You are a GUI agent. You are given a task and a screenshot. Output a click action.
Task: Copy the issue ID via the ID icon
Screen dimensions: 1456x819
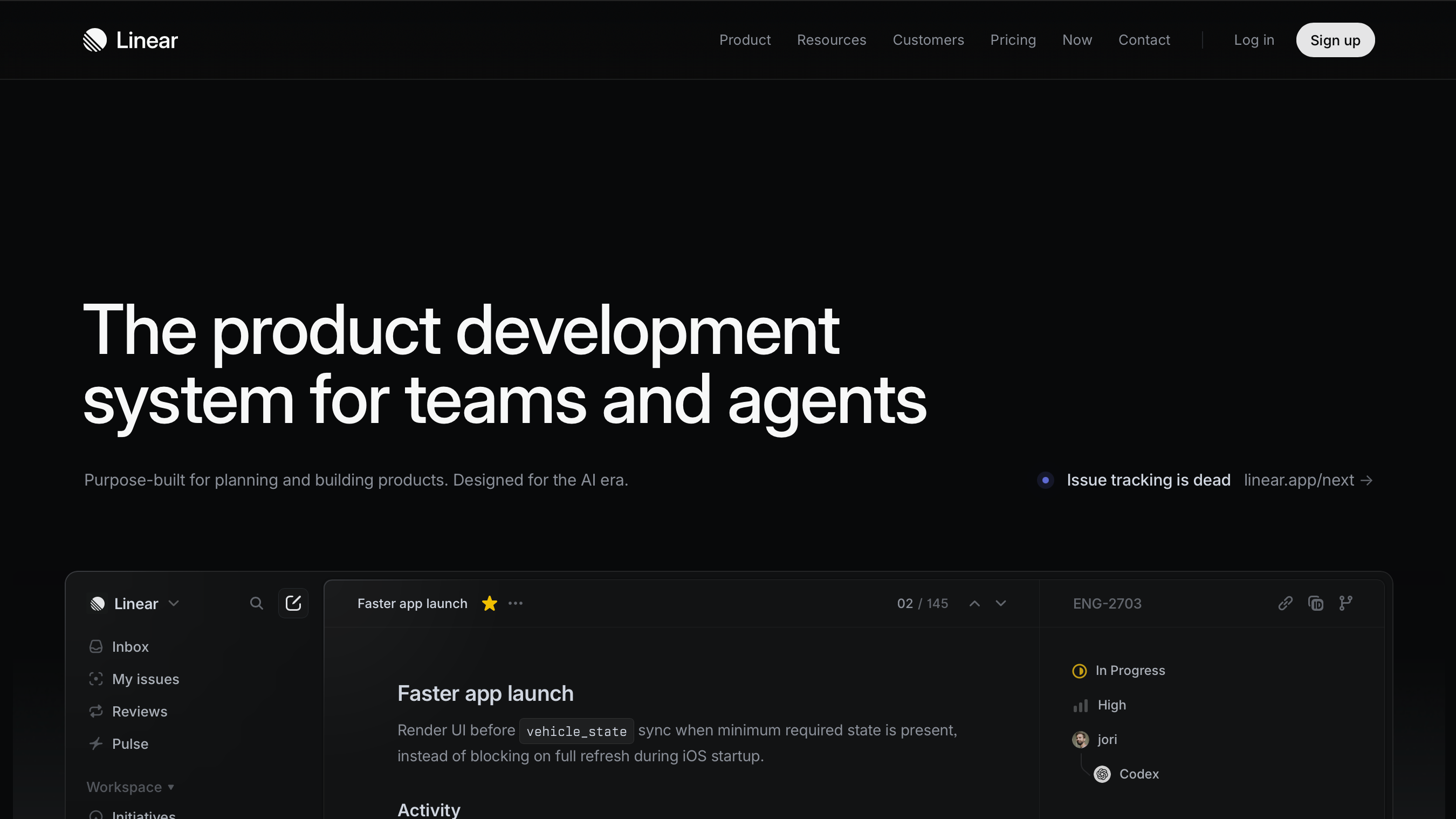point(1316,603)
